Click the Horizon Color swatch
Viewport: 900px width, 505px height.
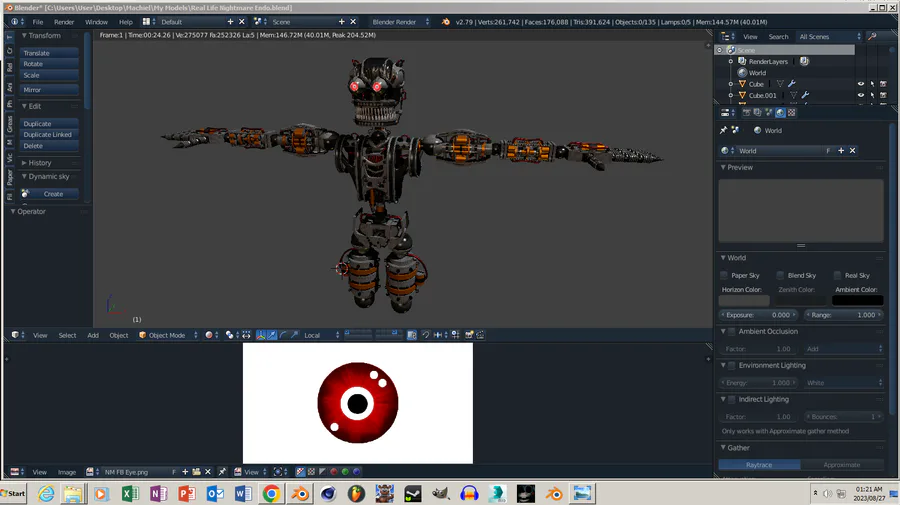744,301
